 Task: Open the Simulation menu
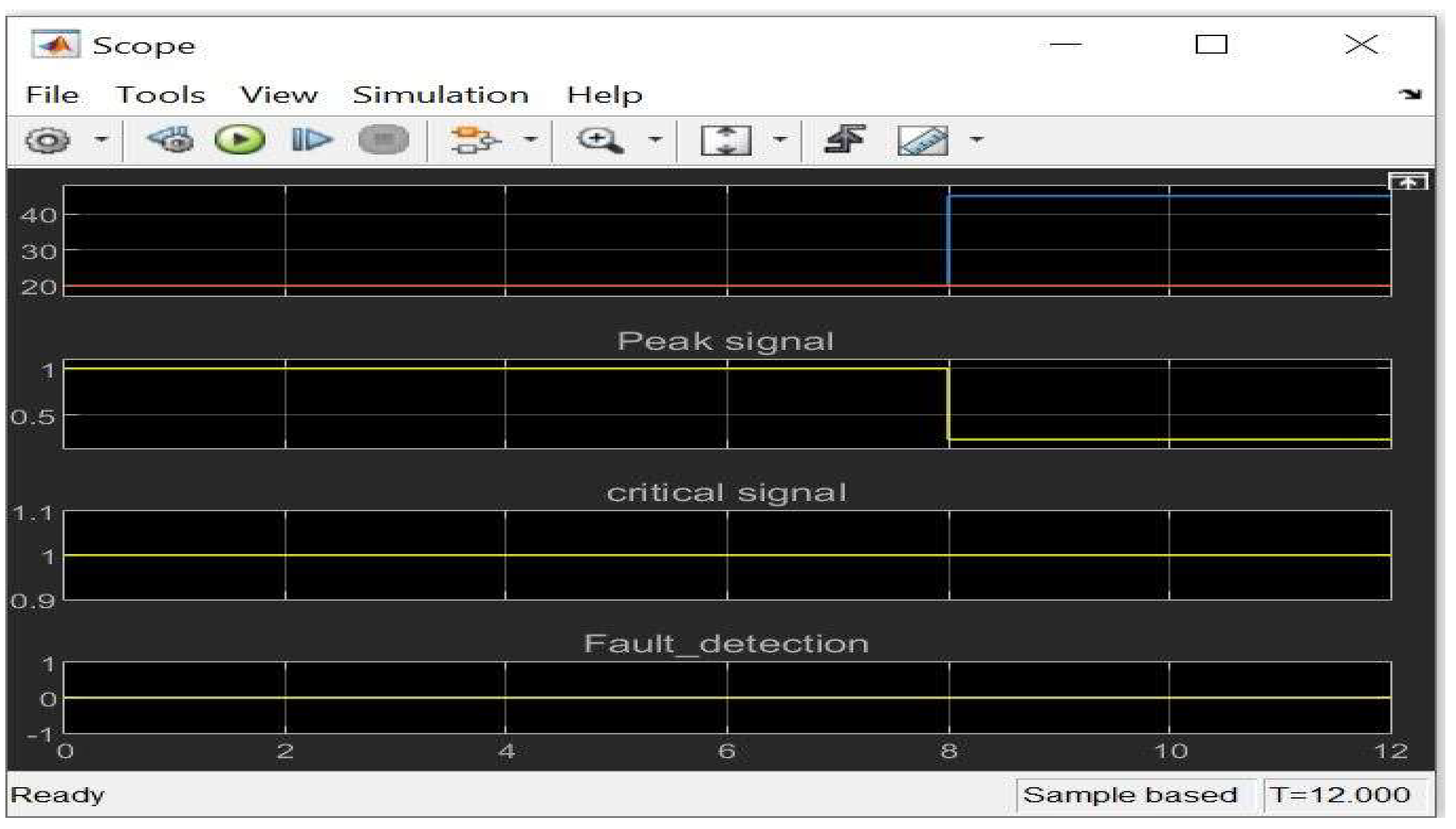tap(440, 94)
